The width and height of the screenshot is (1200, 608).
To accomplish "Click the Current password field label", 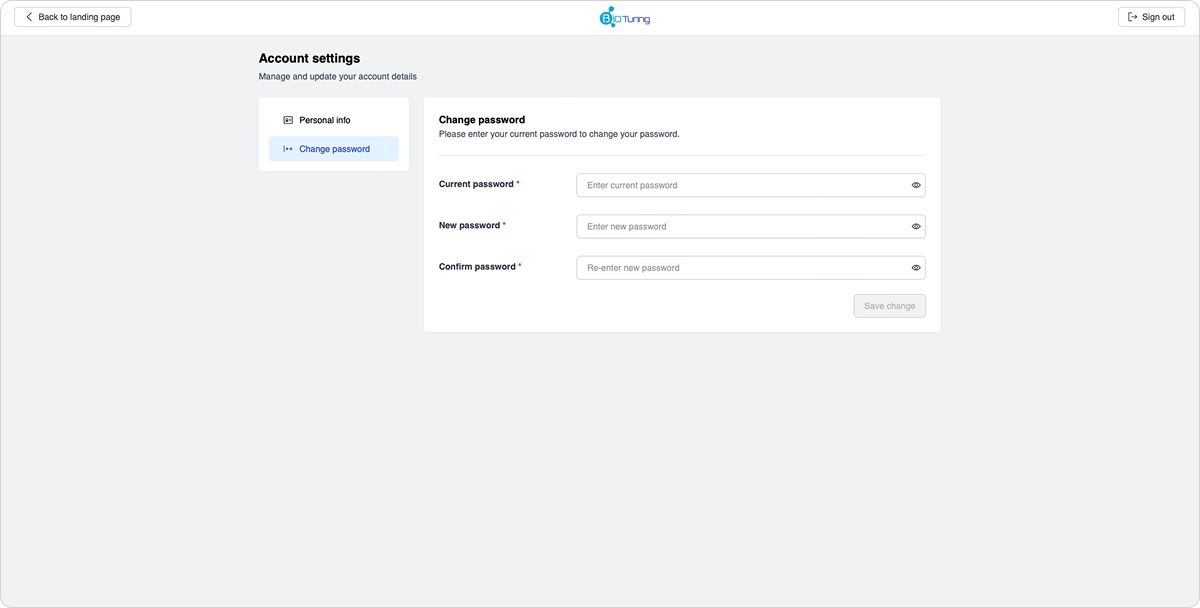I will [476, 184].
